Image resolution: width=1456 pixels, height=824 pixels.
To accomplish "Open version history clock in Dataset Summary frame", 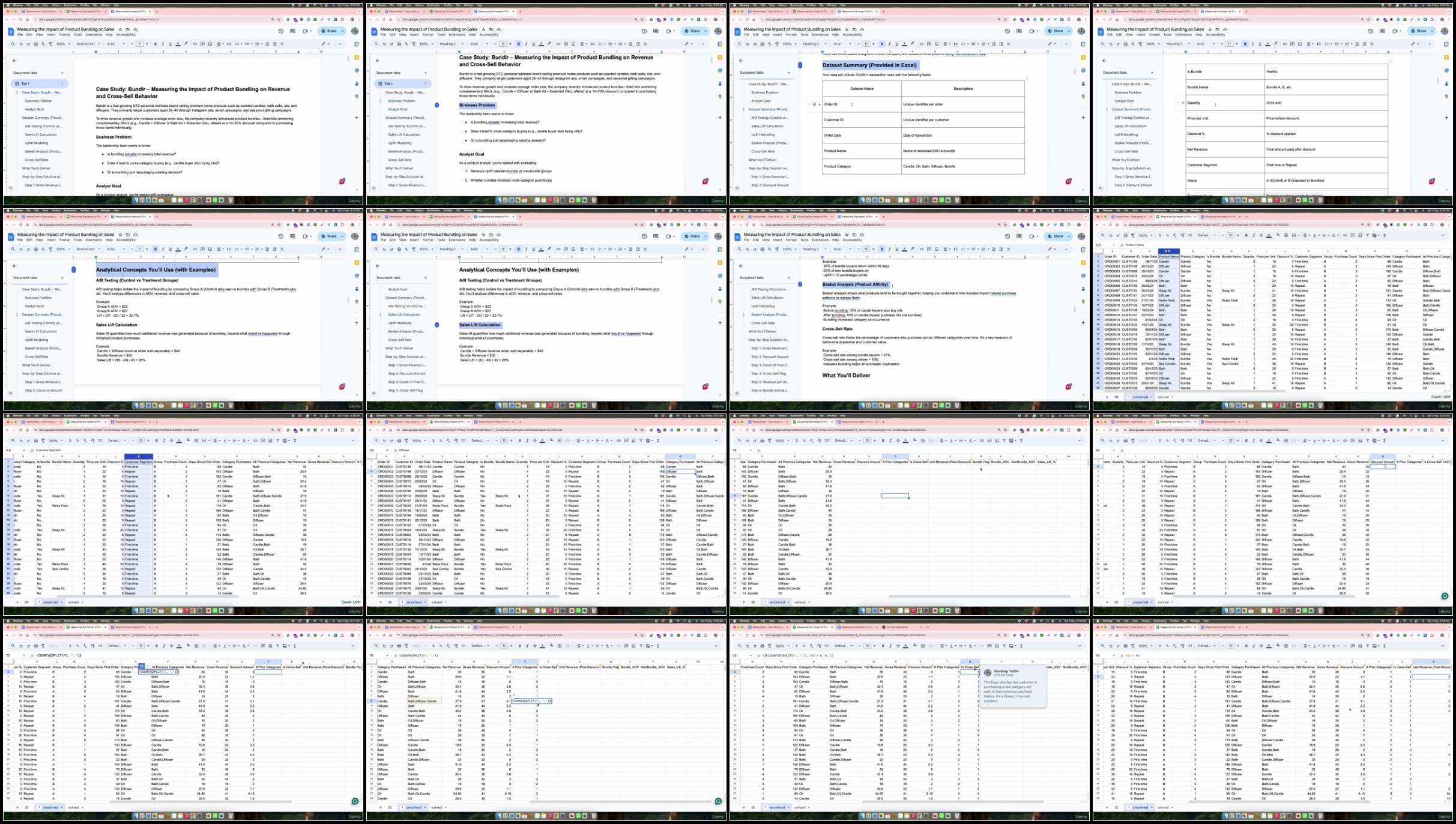I will pyautogui.click(x=1007, y=31).
